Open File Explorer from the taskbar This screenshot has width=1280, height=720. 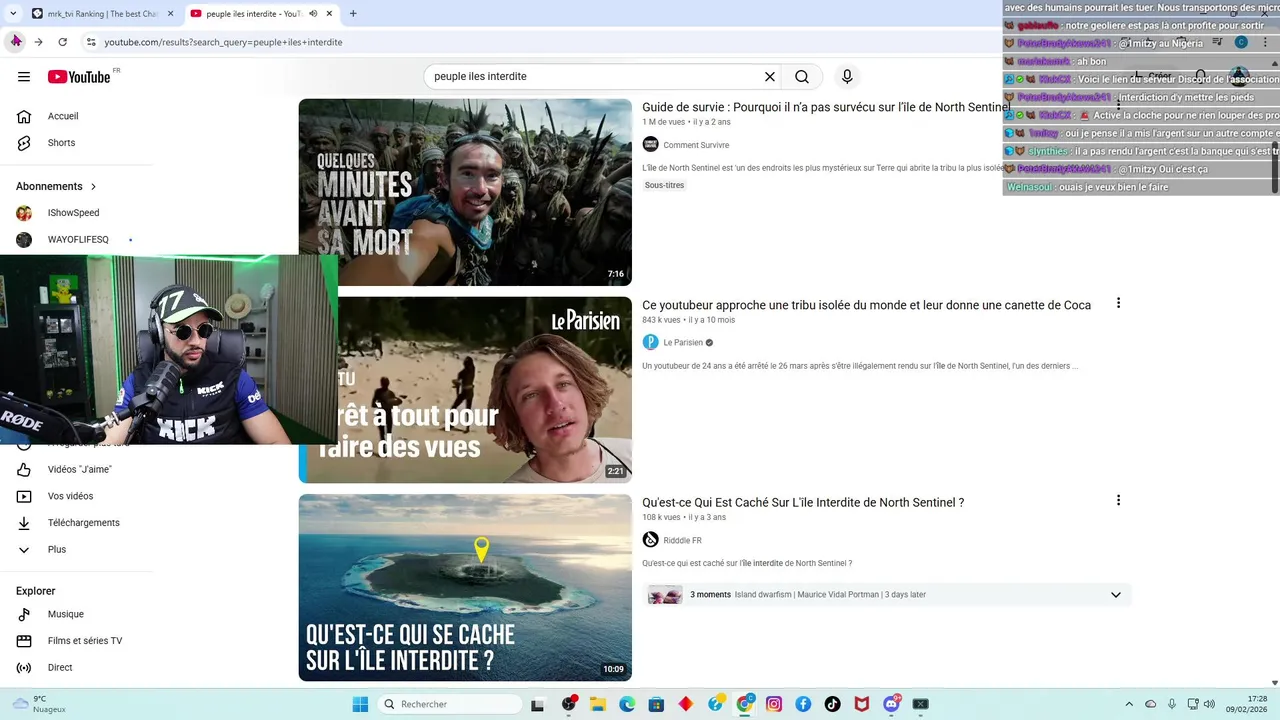click(x=598, y=704)
